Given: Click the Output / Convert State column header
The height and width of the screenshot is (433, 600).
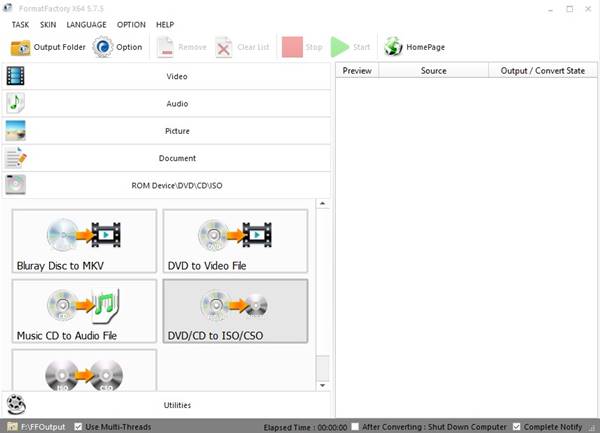Looking at the screenshot, I should [x=543, y=71].
